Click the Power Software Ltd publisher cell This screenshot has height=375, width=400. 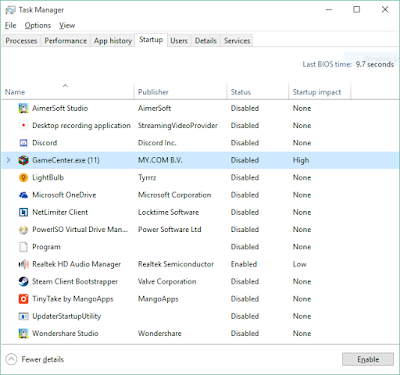tap(170, 230)
